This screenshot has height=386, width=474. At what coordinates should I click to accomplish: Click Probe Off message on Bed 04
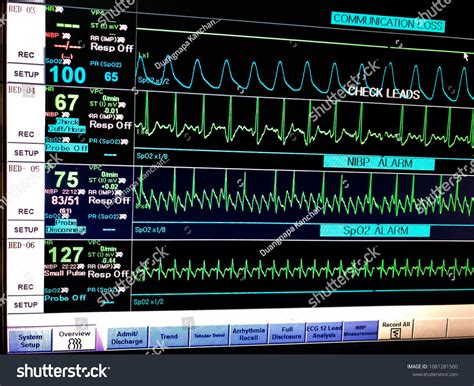(x=66, y=148)
